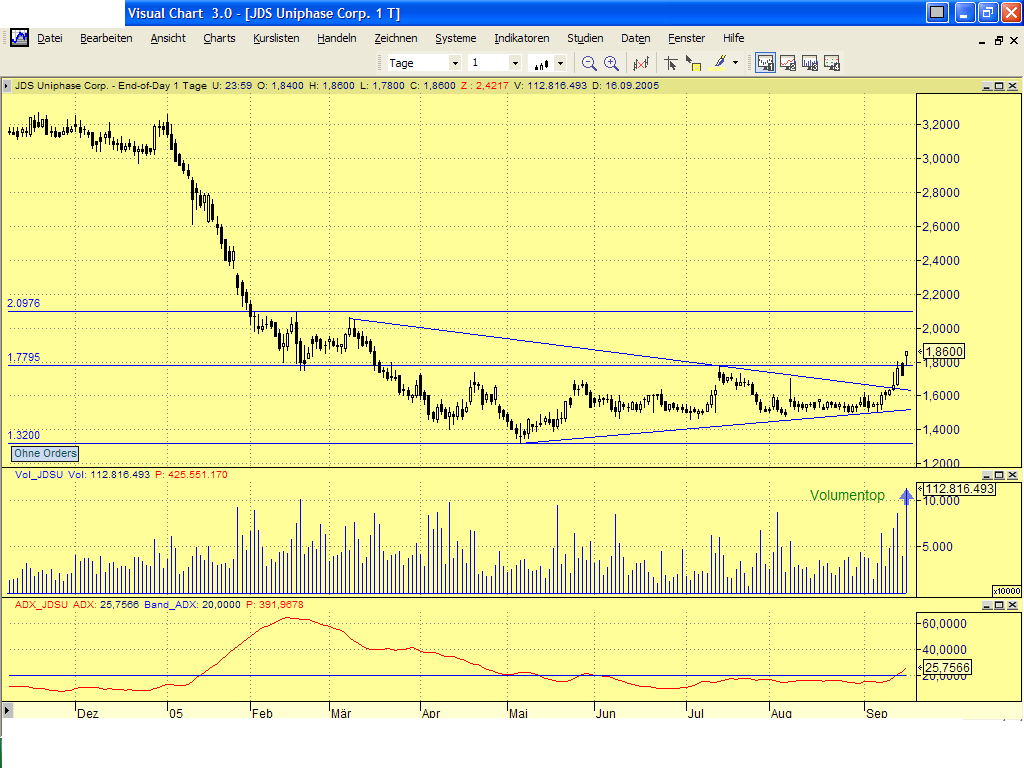Select the Zoom In magnifier tool
The height and width of the screenshot is (768, 1024).
tap(611, 62)
